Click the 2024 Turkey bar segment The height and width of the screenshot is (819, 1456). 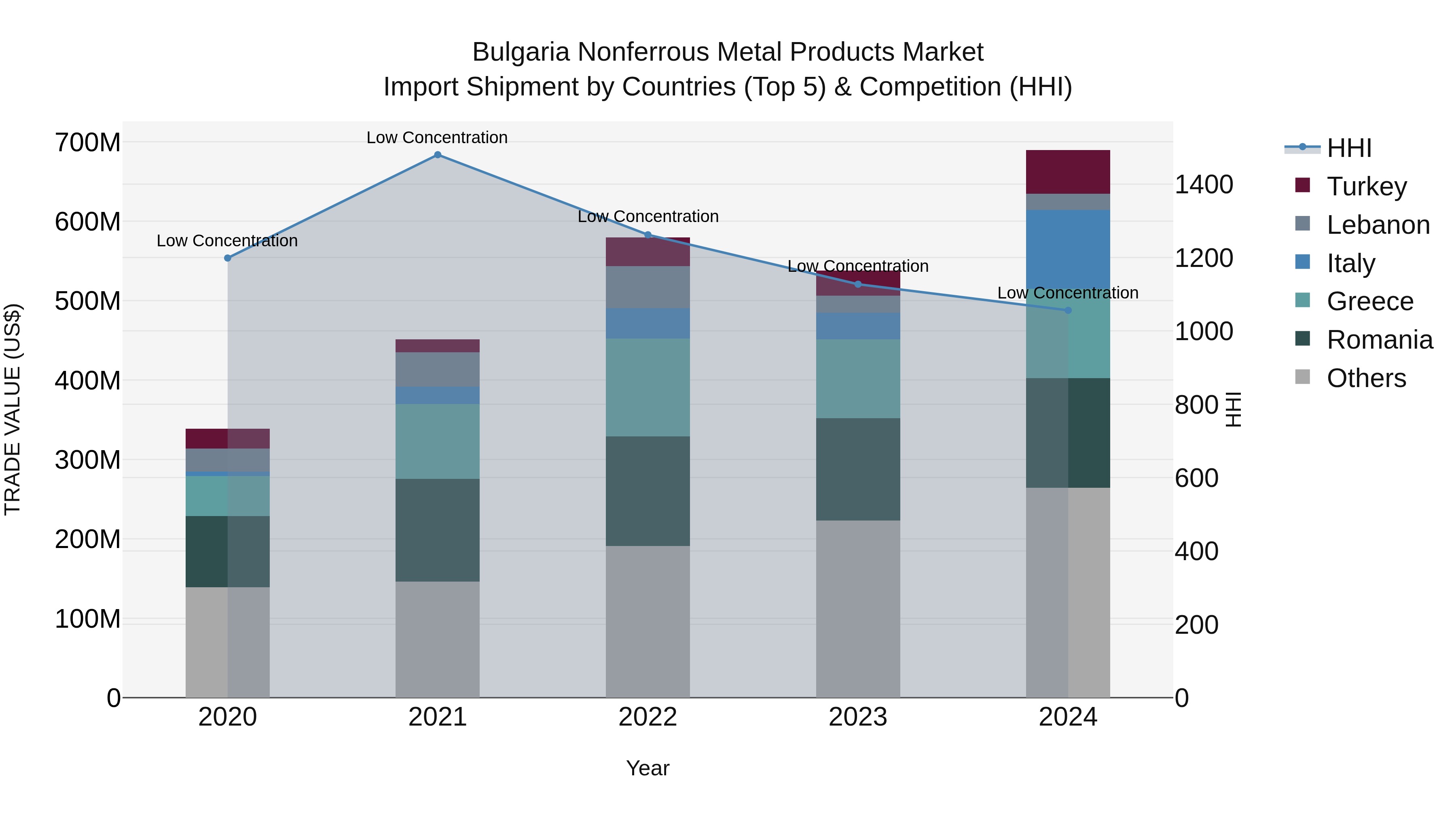tap(1068, 172)
